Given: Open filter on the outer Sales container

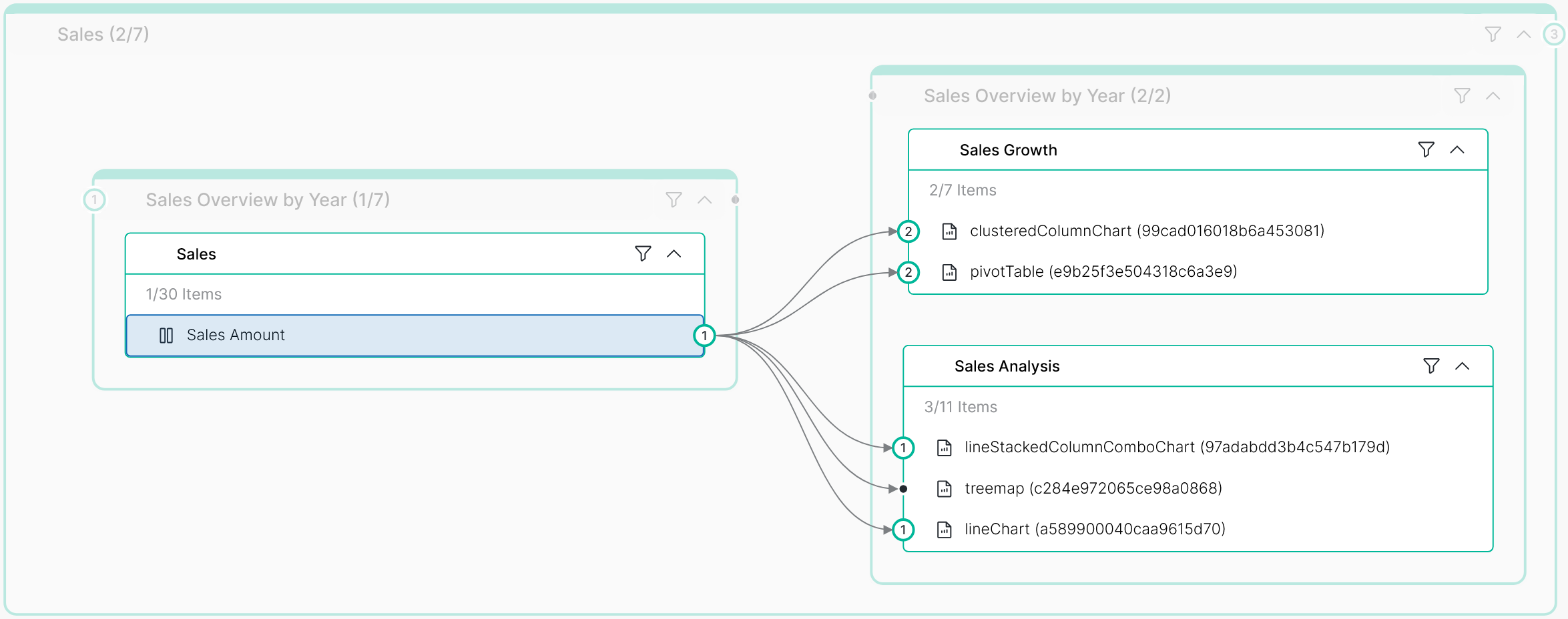Looking at the screenshot, I should [x=1493, y=34].
